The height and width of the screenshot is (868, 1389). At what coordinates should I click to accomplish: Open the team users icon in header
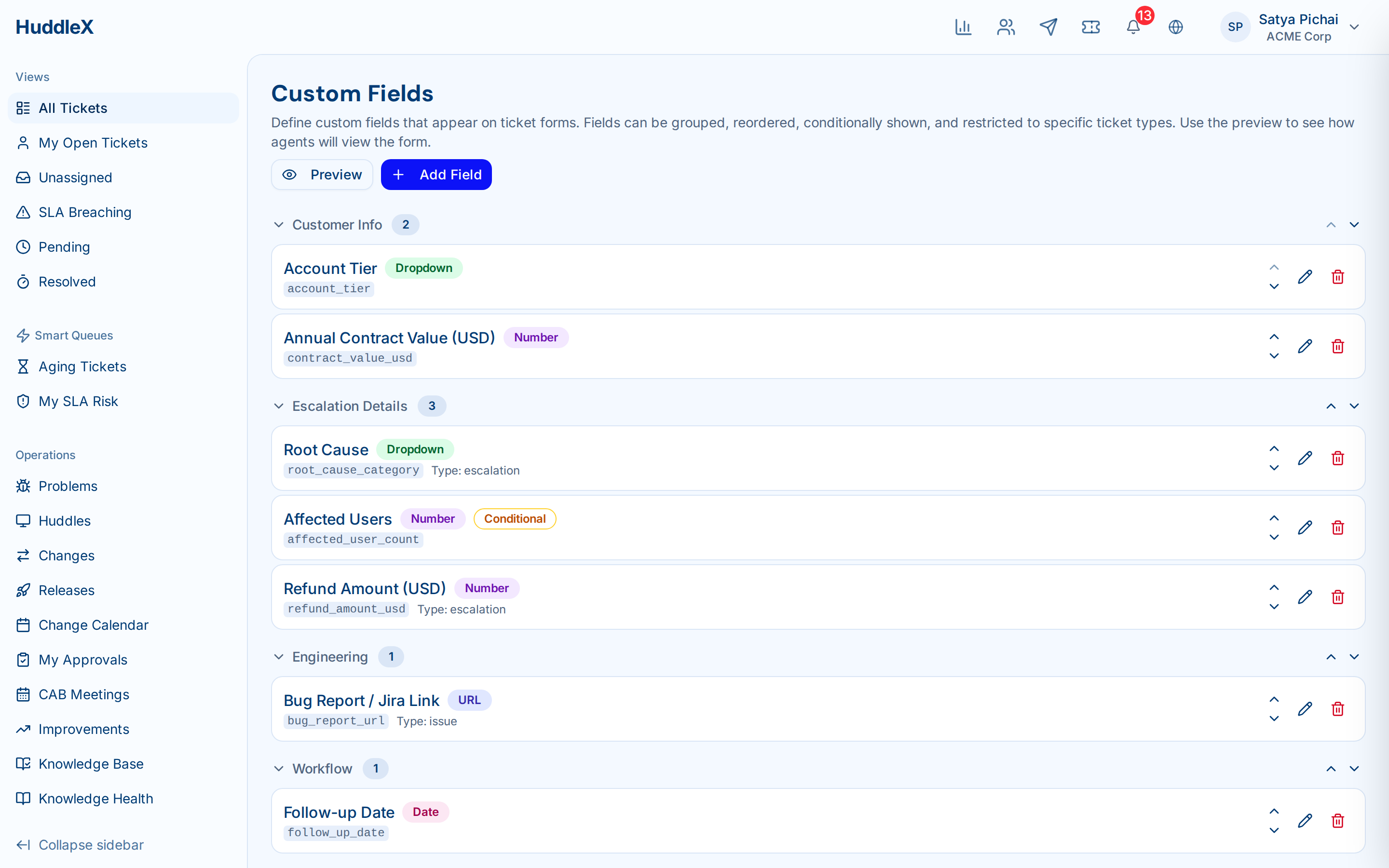point(1006,27)
